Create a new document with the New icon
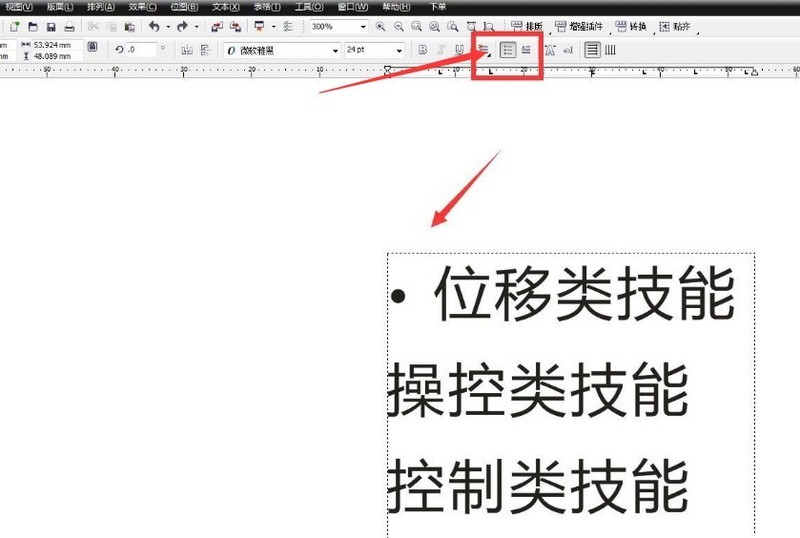This screenshot has height=538, width=800. [14, 27]
